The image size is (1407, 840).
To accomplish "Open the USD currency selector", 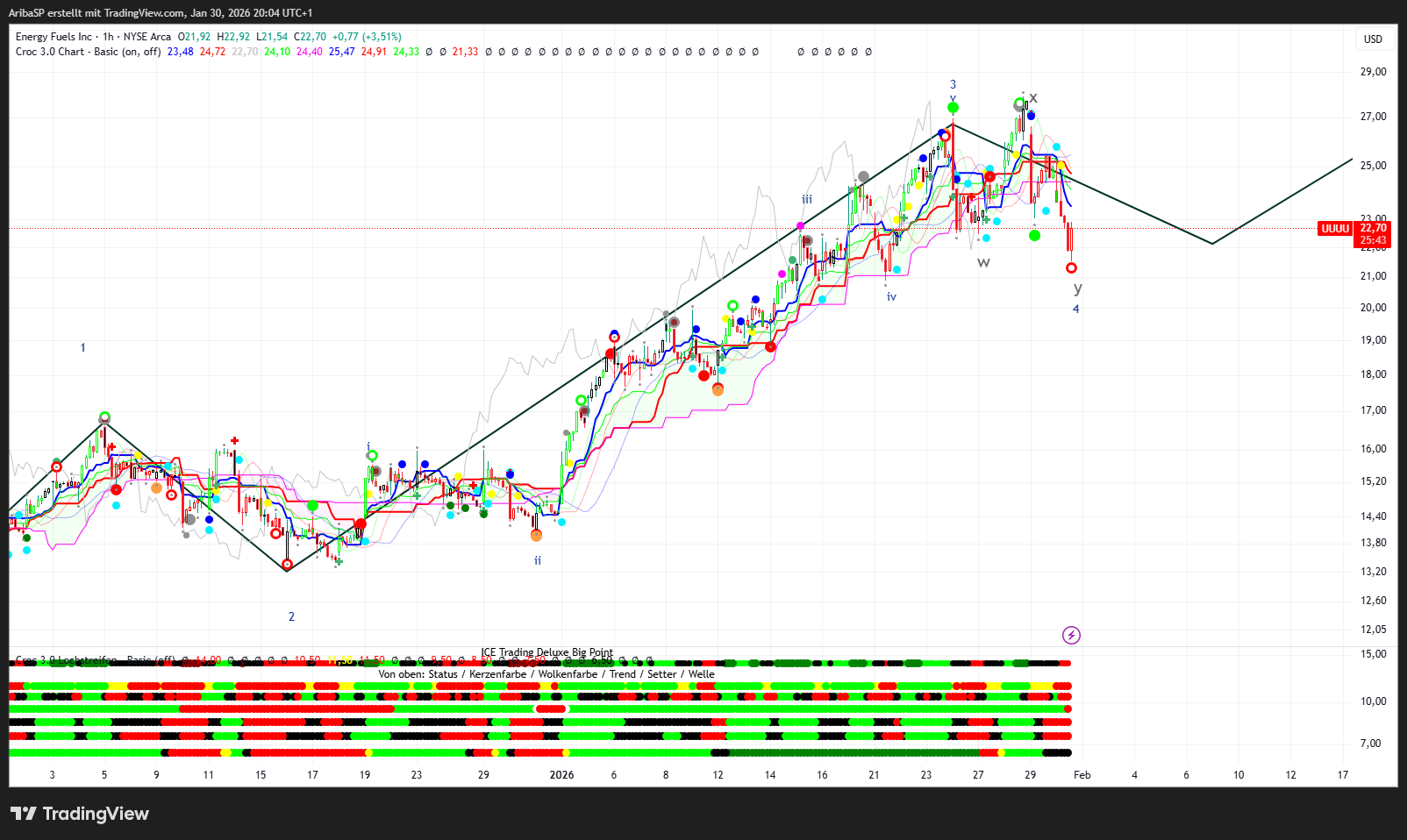I will click(1373, 39).
